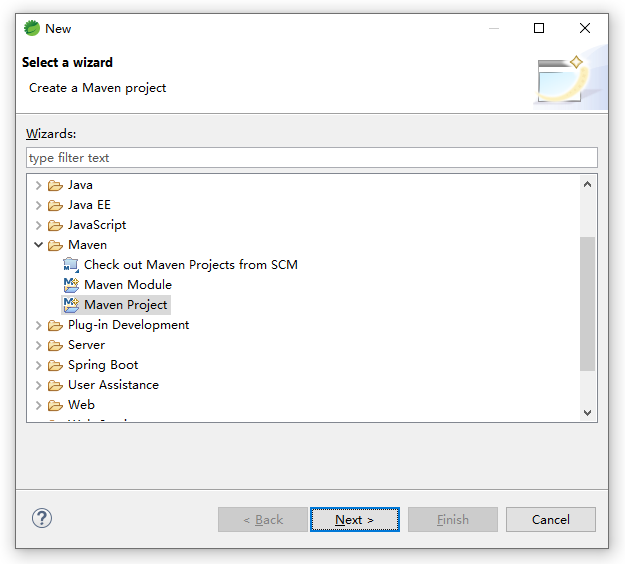Image resolution: width=625 pixels, height=564 pixels.
Task: Expand the JavaScript category
Action: coord(39,225)
